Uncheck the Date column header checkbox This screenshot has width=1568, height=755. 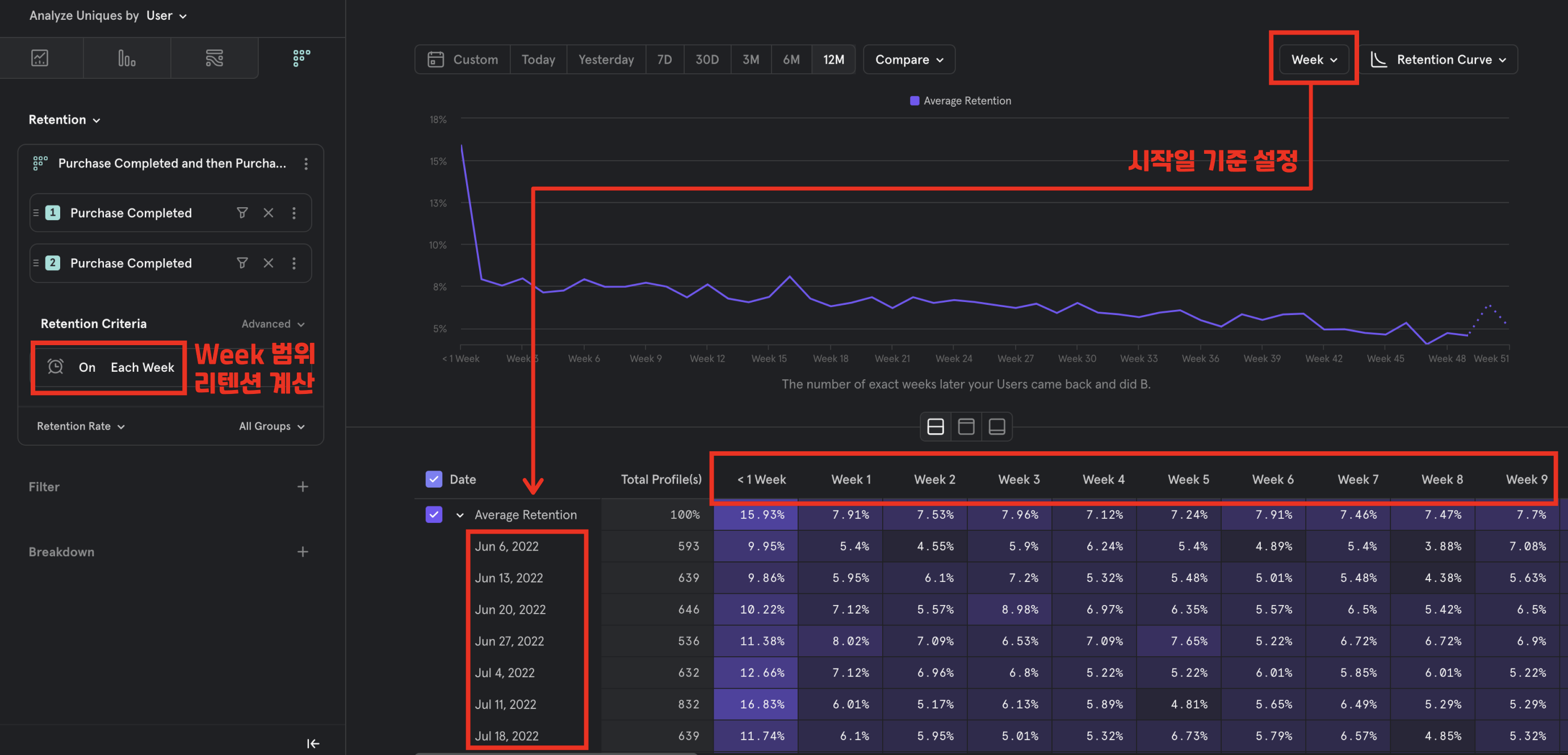[434, 479]
